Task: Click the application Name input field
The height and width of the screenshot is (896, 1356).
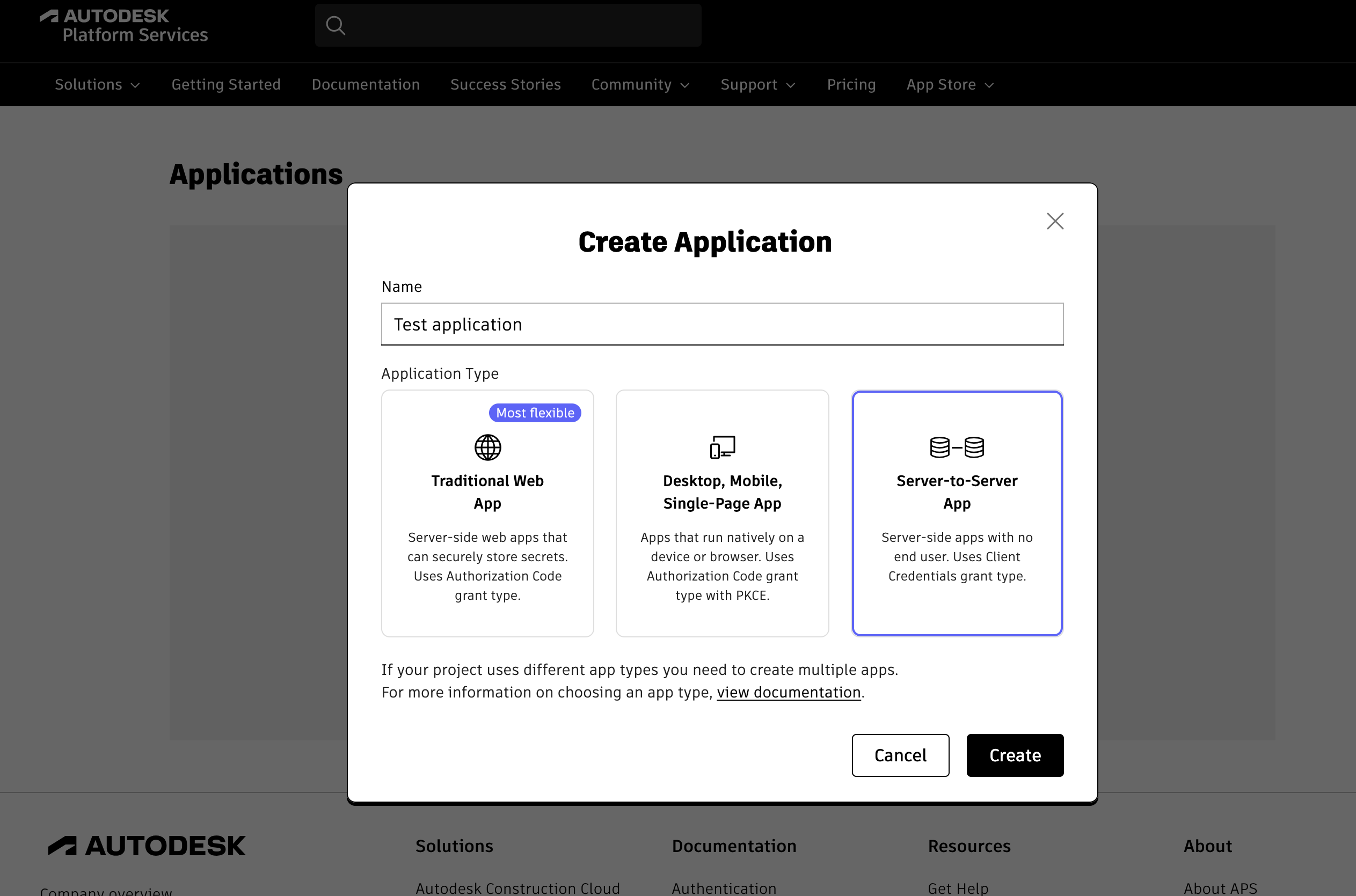Action: pyautogui.click(x=722, y=324)
